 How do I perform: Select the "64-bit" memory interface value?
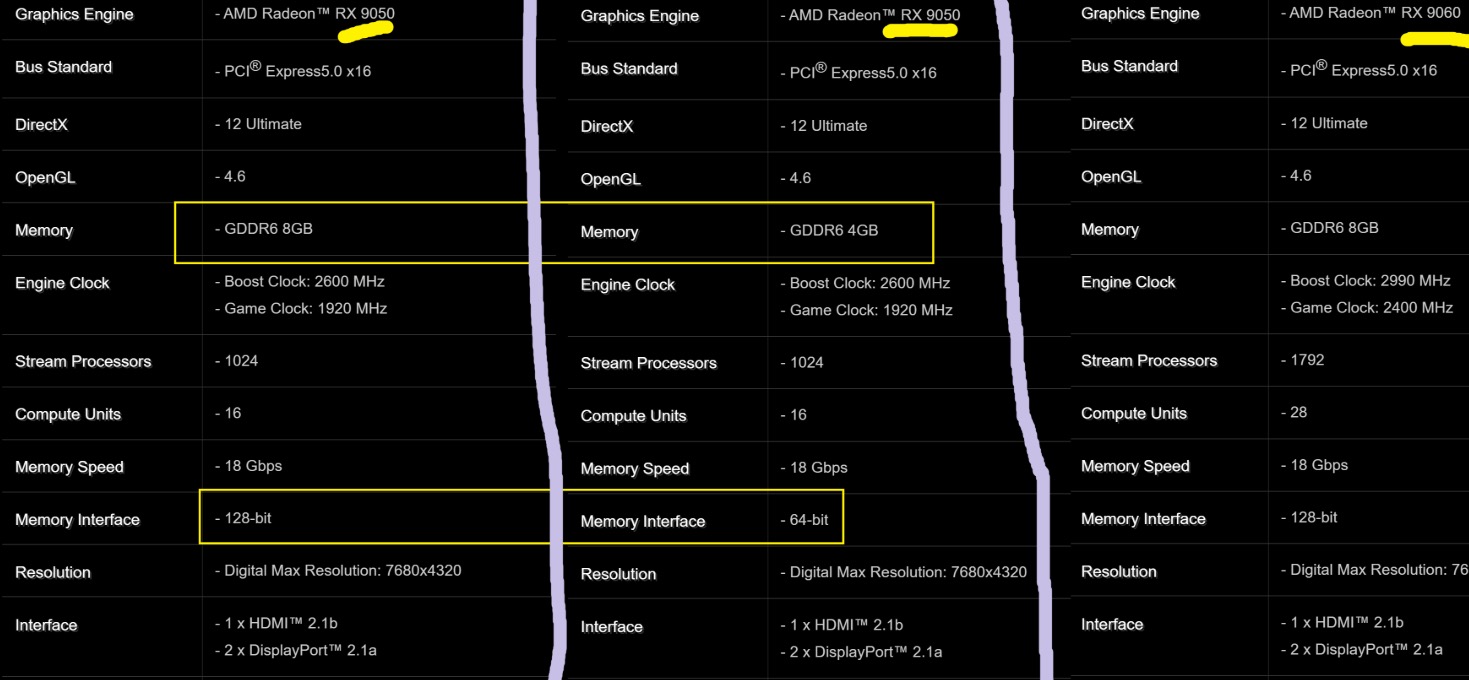click(809, 520)
